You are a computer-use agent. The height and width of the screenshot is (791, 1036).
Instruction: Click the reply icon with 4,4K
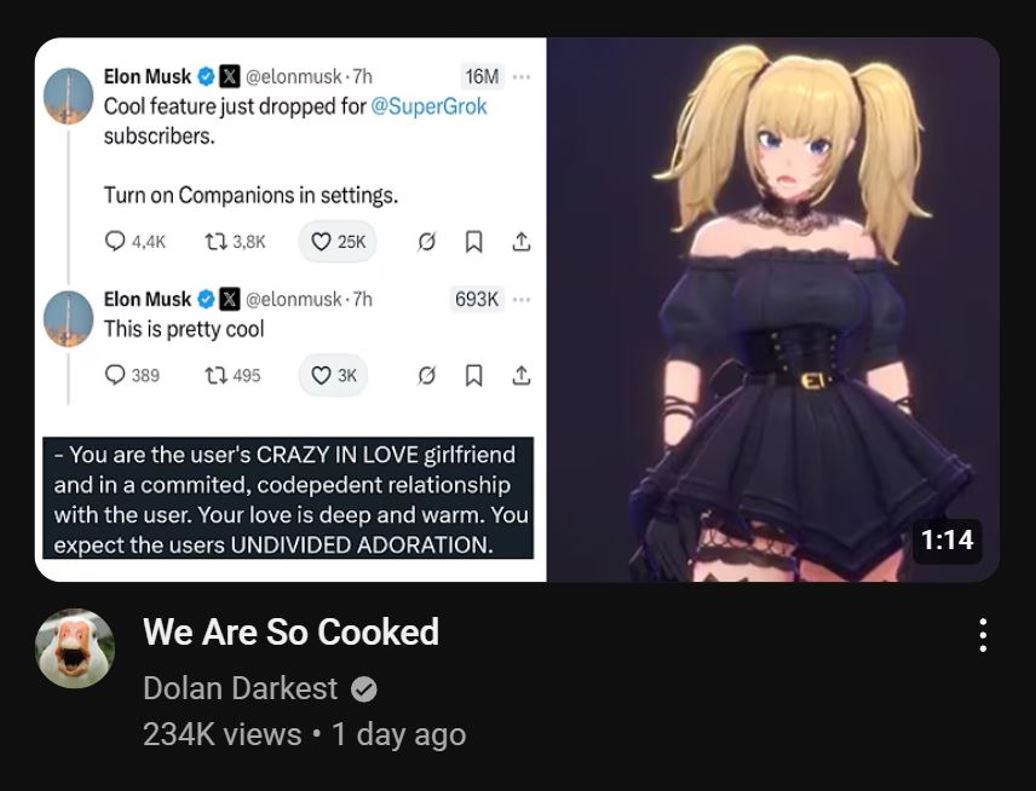click(x=115, y=241)
